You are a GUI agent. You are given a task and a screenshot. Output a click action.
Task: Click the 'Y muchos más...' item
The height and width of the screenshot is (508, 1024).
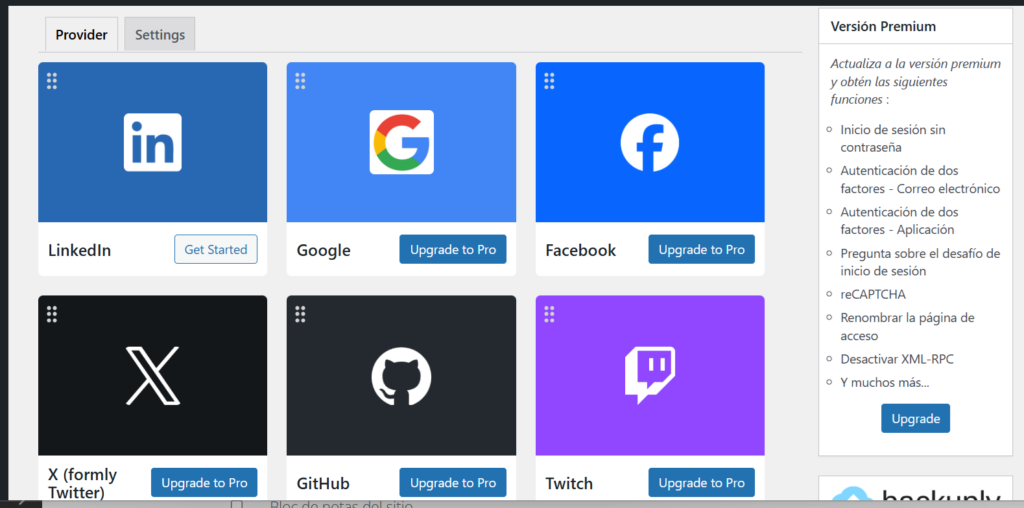(885, 383)
